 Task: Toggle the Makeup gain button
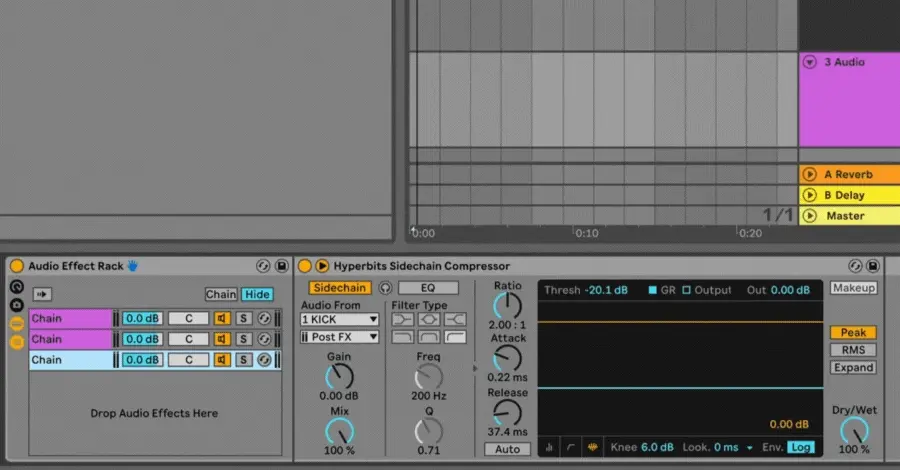(854, 288)
